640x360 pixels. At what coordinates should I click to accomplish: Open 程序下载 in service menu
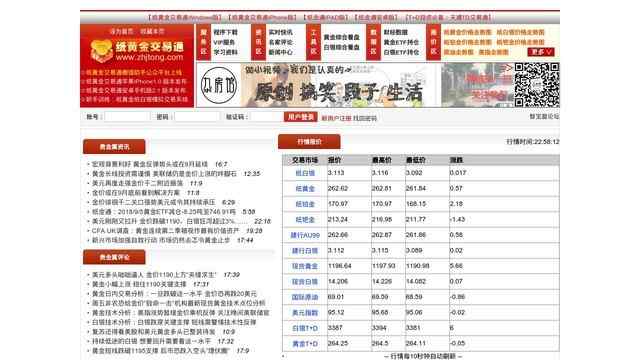pyautogui.click(x=225, y=32)
